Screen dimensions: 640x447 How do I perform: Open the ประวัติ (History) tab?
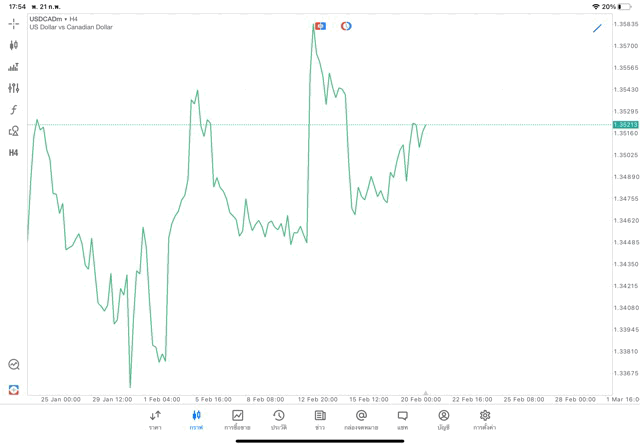click(x=278, y=420)
